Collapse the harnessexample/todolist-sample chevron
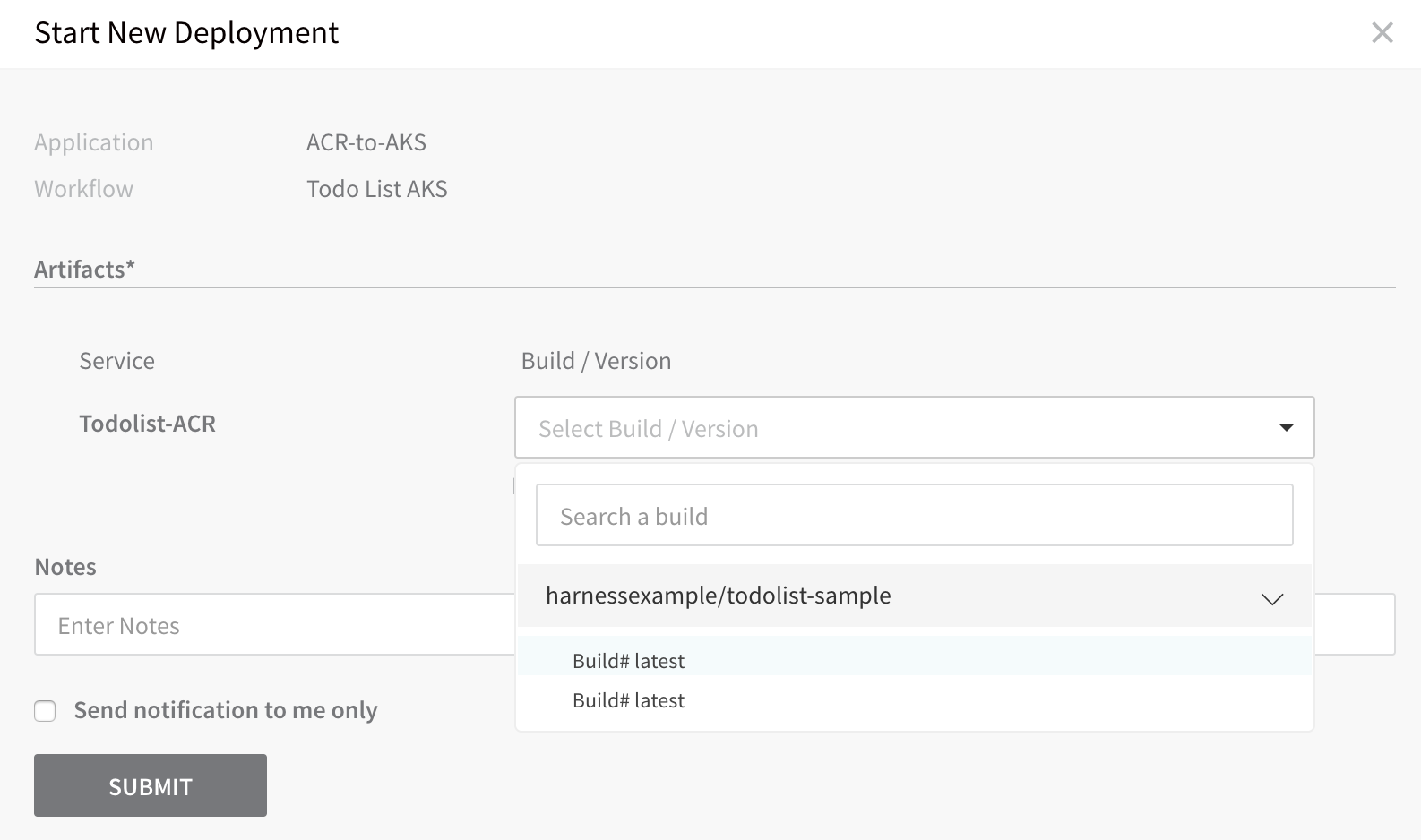The height and width of the screenshot is (840, 1421). (x=1272, y=598)
